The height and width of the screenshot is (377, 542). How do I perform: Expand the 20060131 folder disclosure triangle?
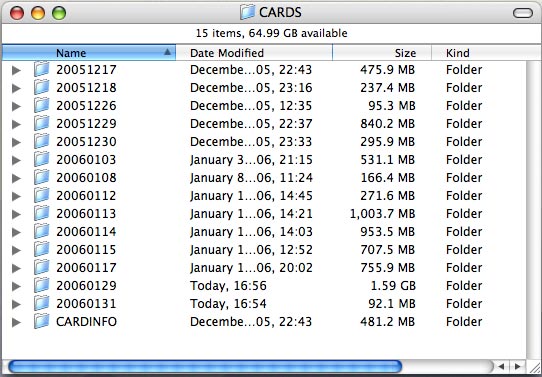pyautogui.click(x=16, y=304)
